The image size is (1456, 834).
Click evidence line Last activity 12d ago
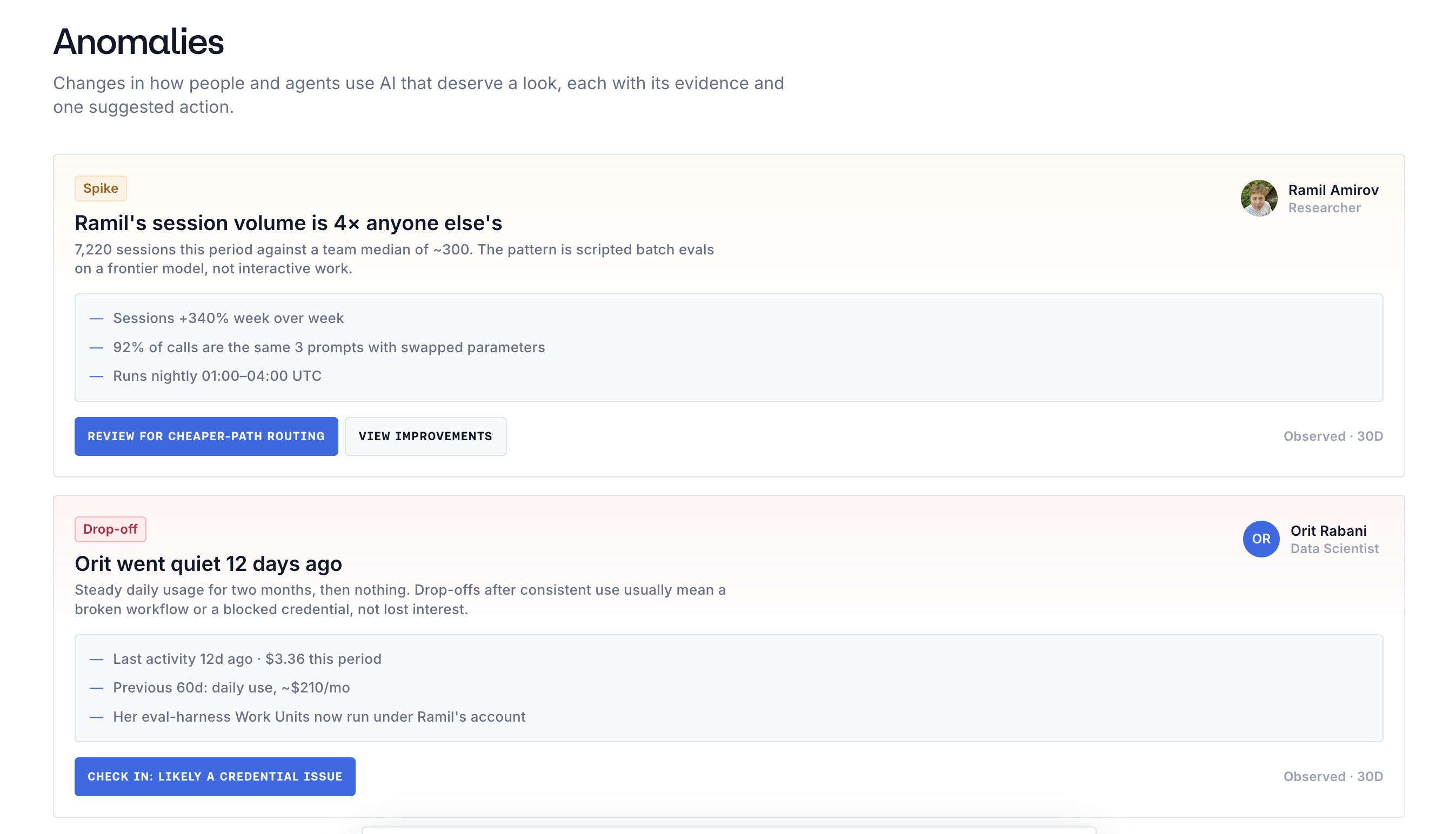point(247,660)
